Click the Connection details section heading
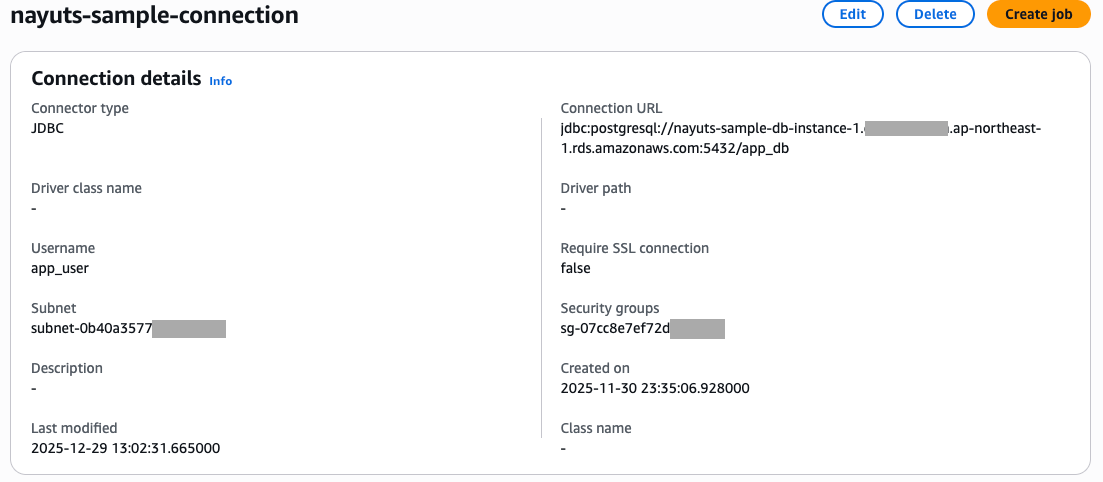 click(x=115, y=79)
